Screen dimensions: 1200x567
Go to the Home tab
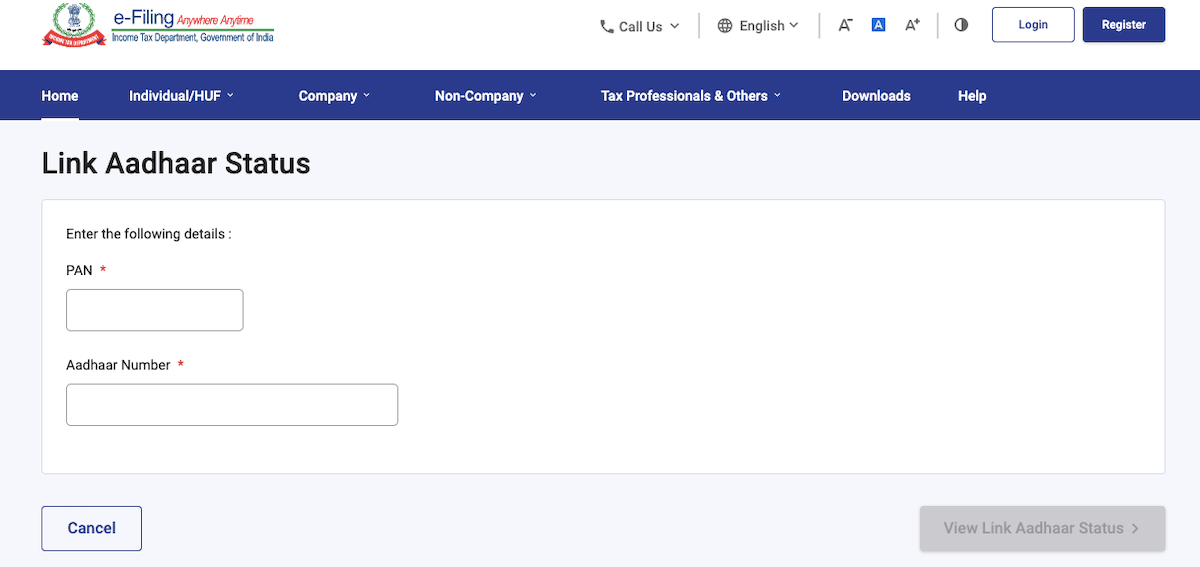click(x=60, y=96)
